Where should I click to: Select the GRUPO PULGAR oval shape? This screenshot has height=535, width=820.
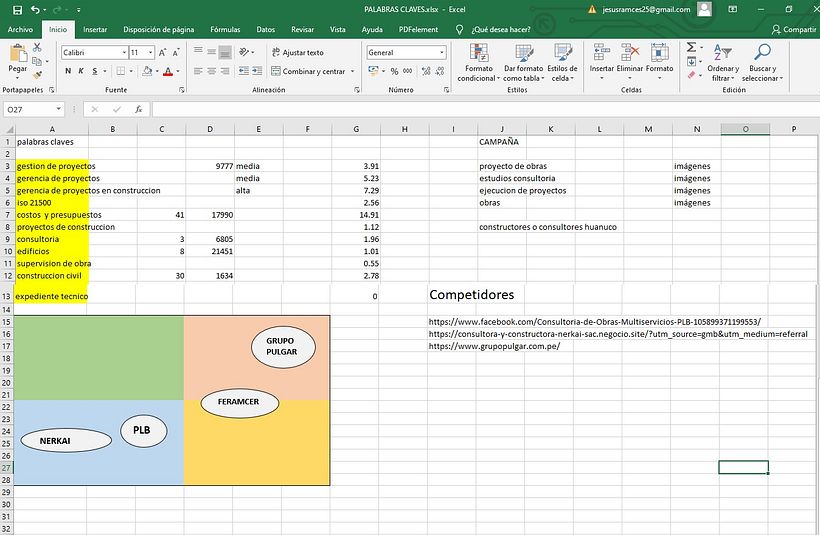pyautogui.click(x=283, y=347)
